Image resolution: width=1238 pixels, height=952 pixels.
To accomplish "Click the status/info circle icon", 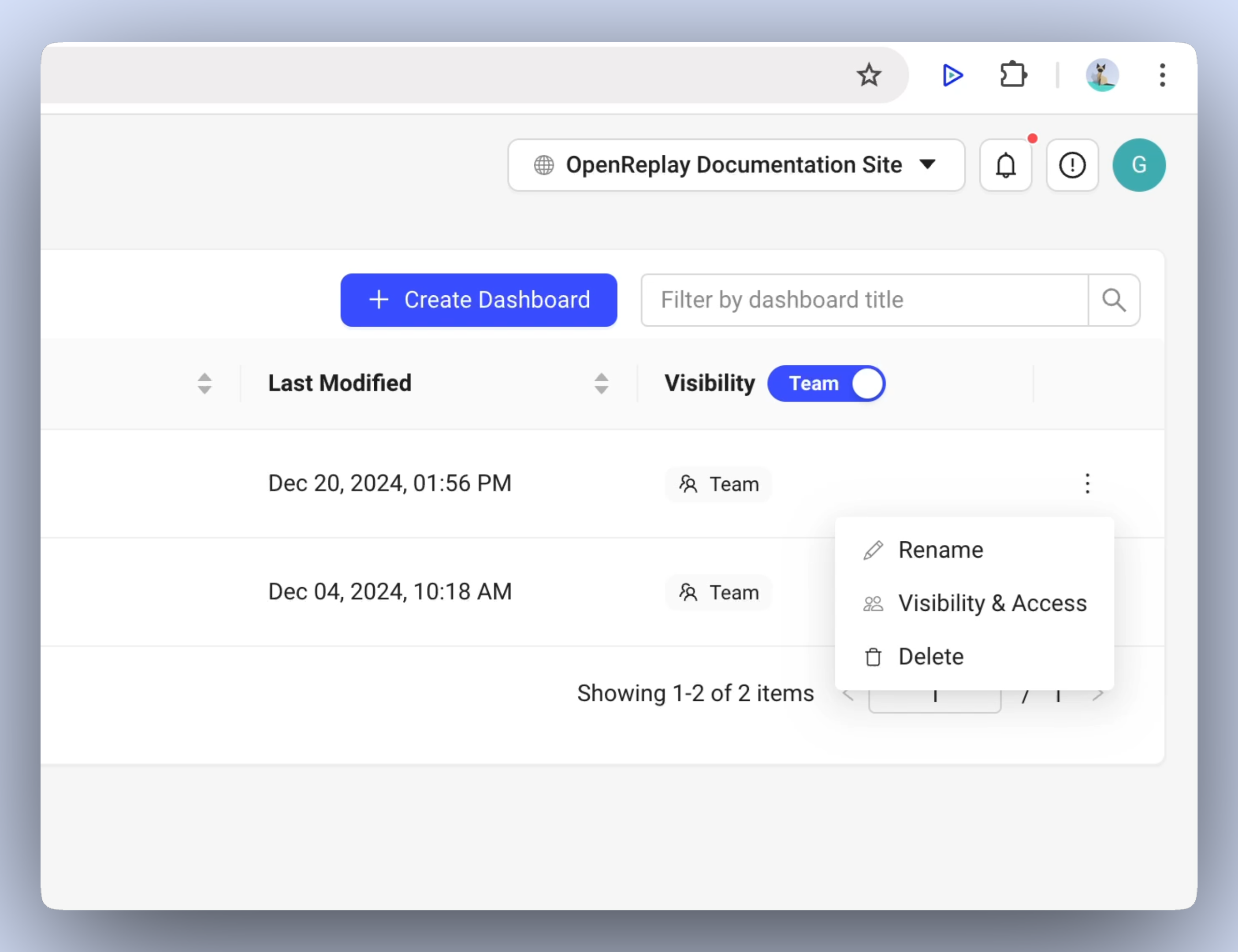I will pyautogui.click(x=1071, y=165).
